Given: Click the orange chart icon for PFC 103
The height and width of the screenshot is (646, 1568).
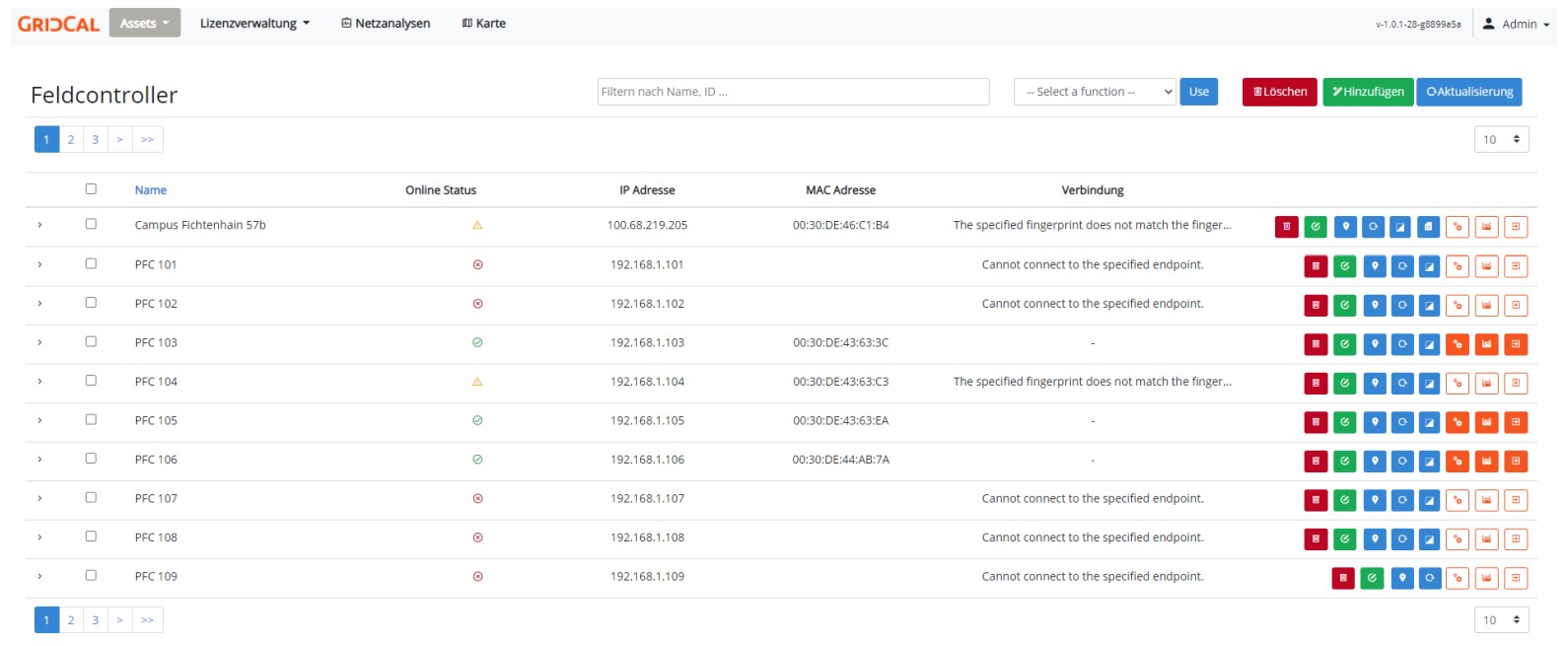Looking at the screenshot, I should (1486, 344).
